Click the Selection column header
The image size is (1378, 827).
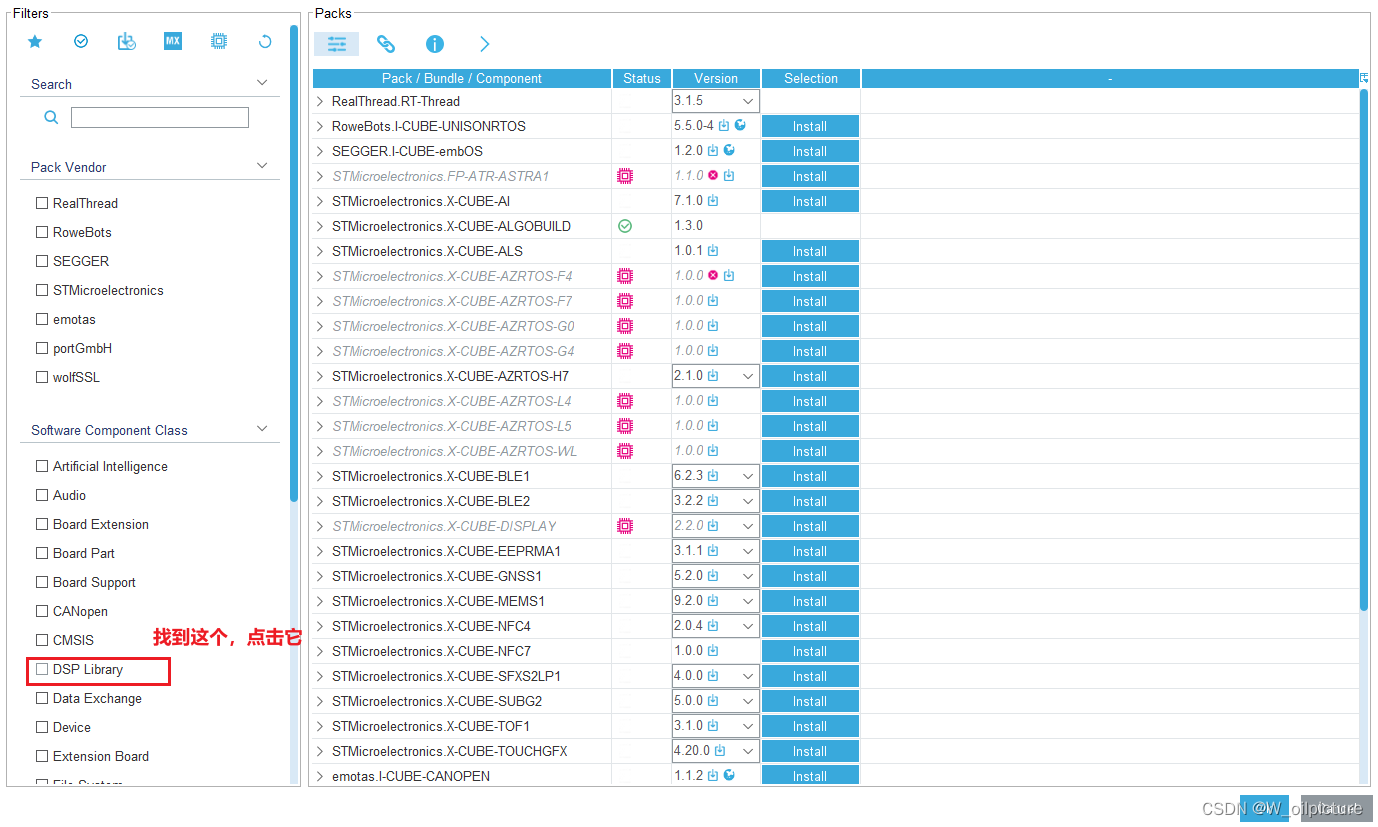coord(811,78)
